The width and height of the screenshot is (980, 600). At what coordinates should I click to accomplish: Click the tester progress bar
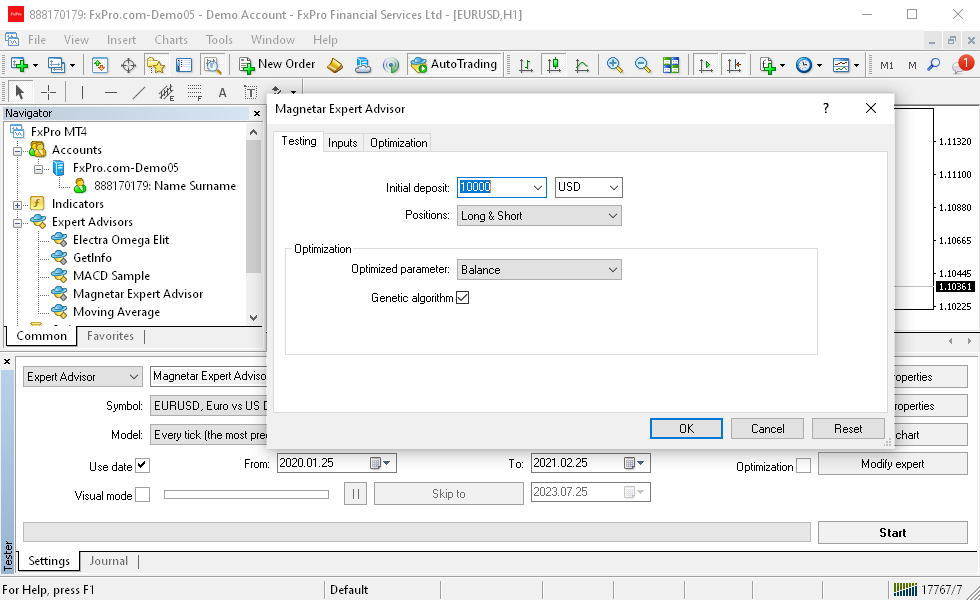417,532
